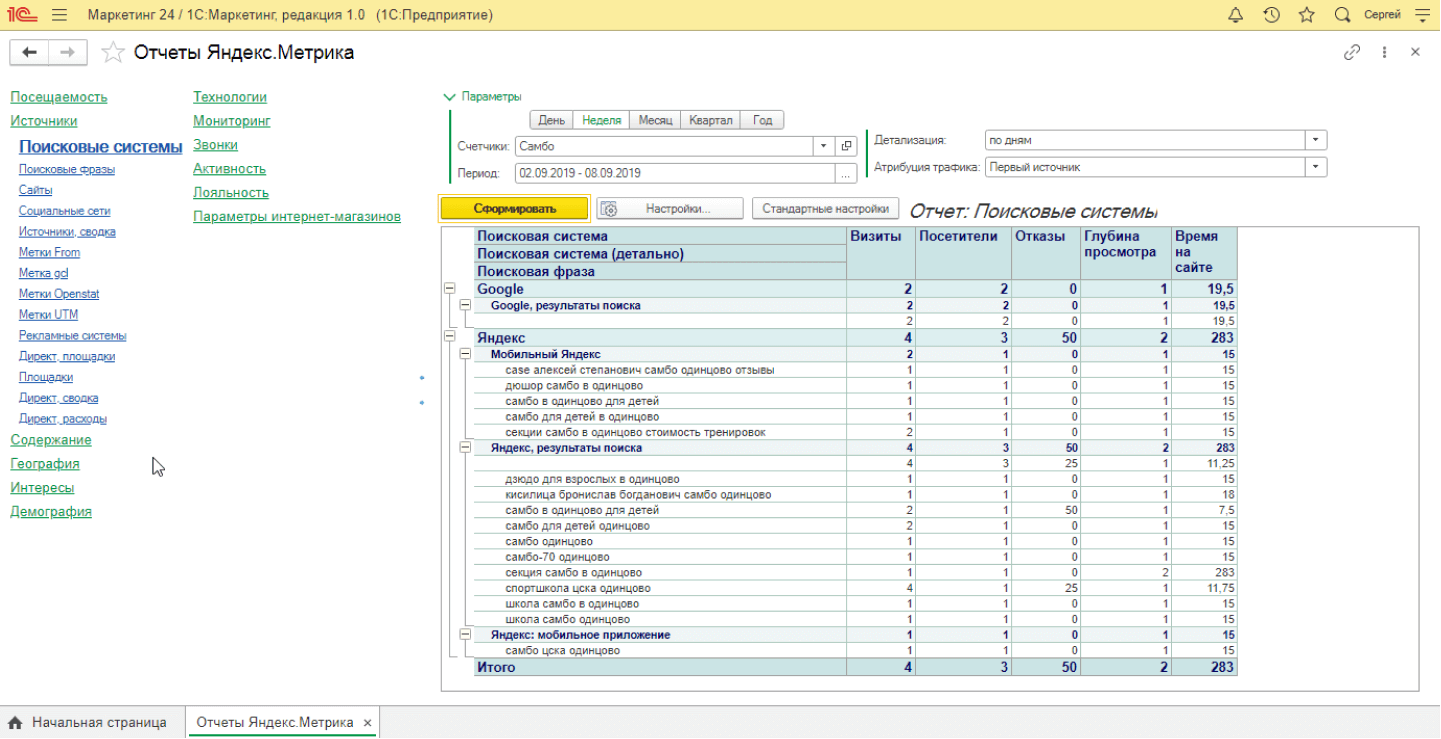Switch period to Квартал
The height and width of the screenshot is (739, 1441).
point(710,120)
